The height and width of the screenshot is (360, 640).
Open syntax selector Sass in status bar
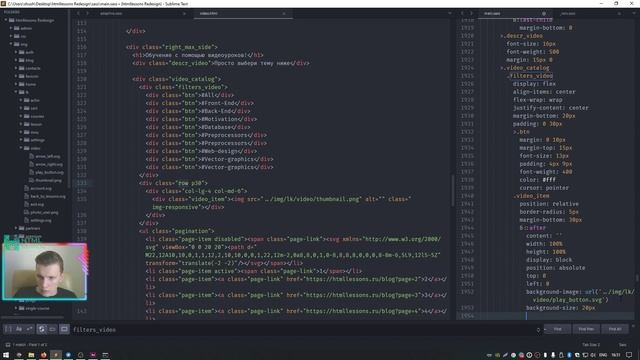coord(622,345)
